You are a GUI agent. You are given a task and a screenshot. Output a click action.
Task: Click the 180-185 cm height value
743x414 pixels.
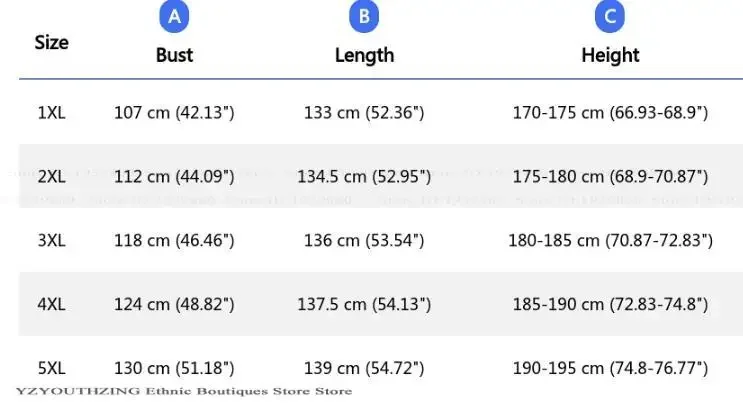610,240
